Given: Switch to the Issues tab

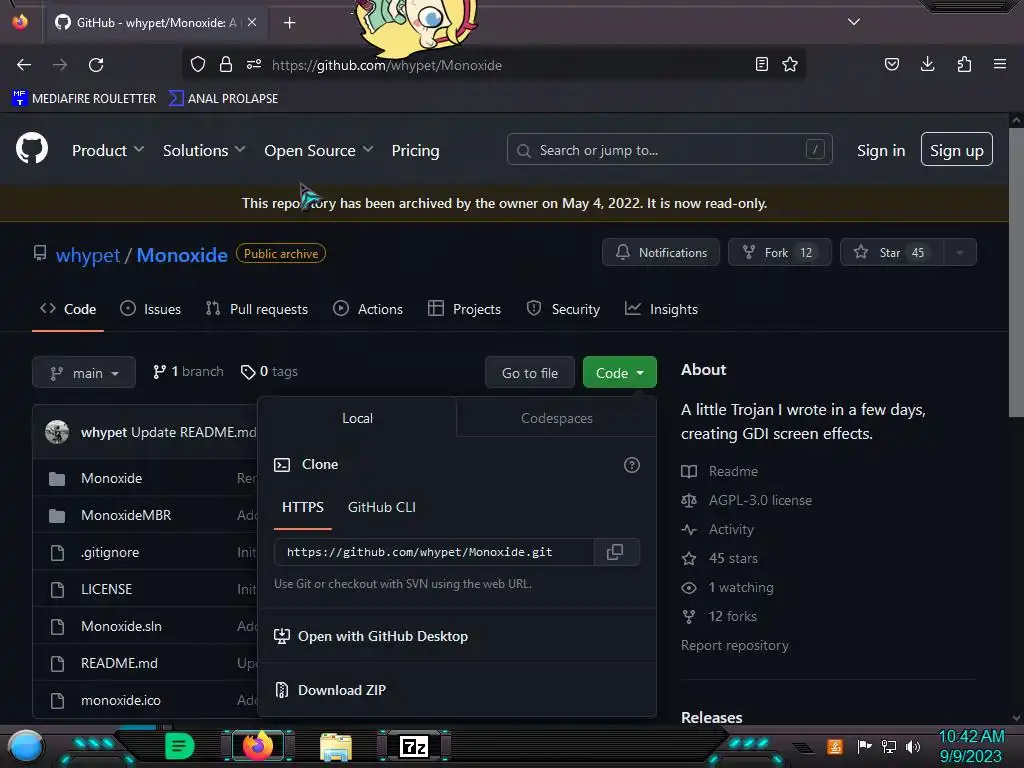Looking at the screenshot, I should pos(151,309).
